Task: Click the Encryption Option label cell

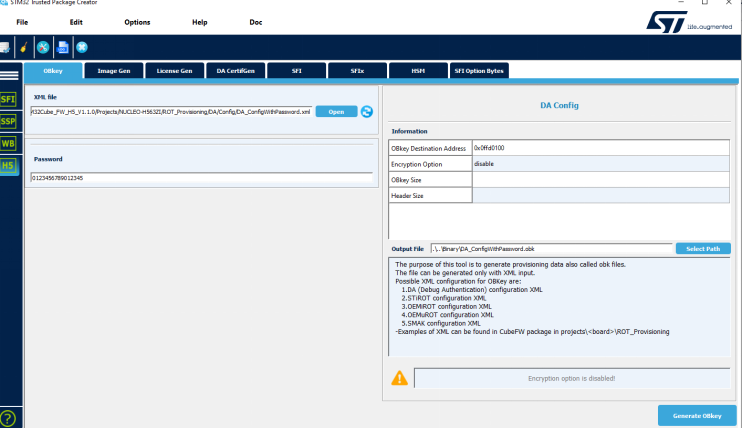Action: (x=431, y=164)
